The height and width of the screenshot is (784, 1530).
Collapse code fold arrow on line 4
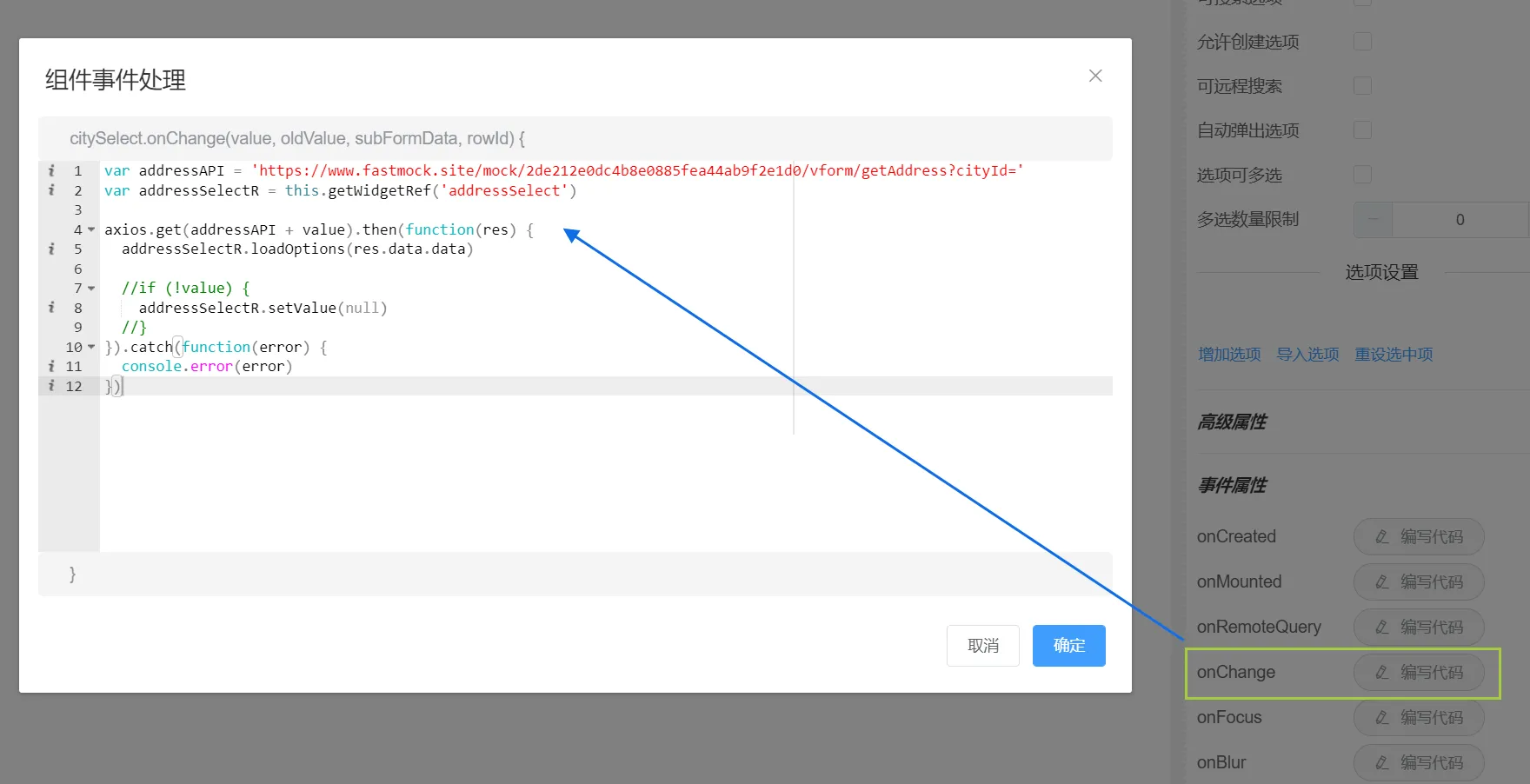tap(91, 229)
